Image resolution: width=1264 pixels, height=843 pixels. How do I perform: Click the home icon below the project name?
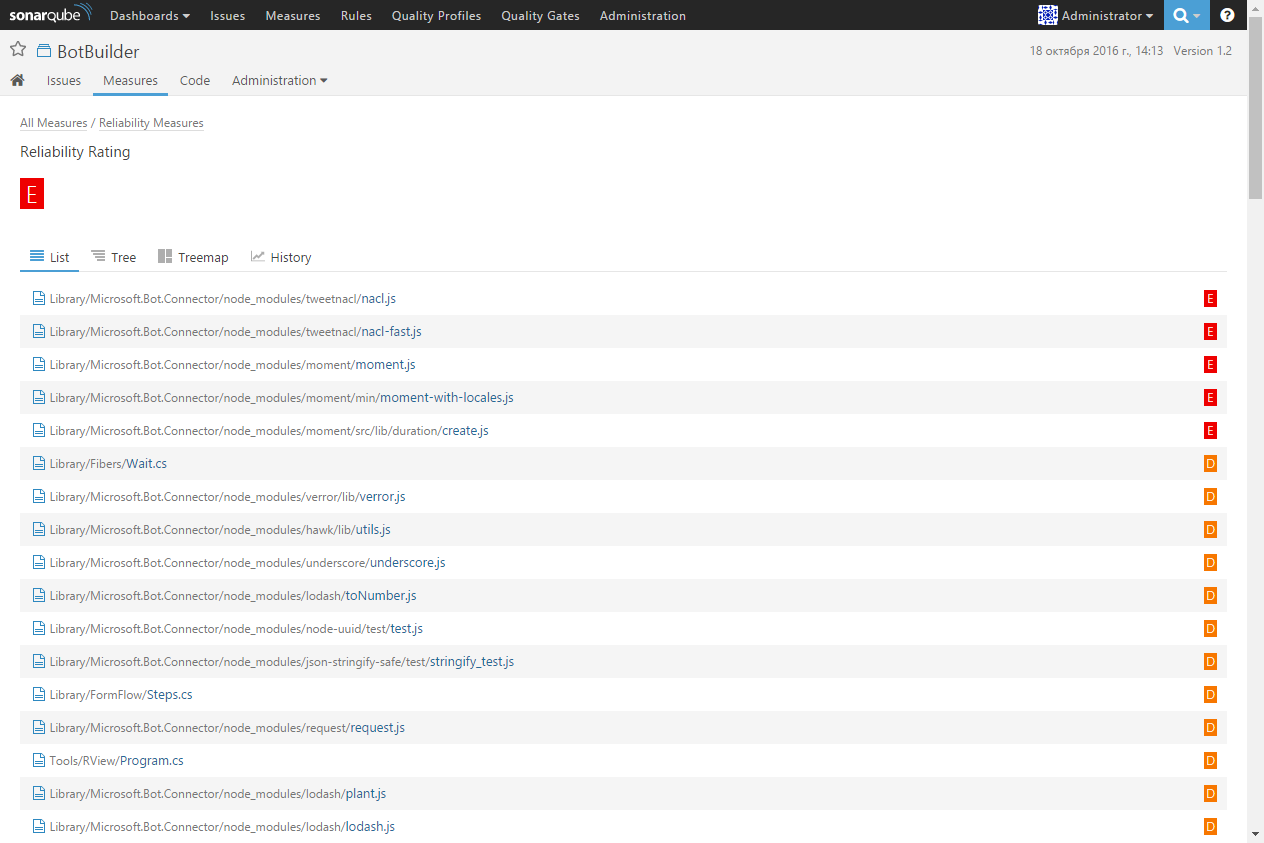pyautogui.click(x=17, y=80)
